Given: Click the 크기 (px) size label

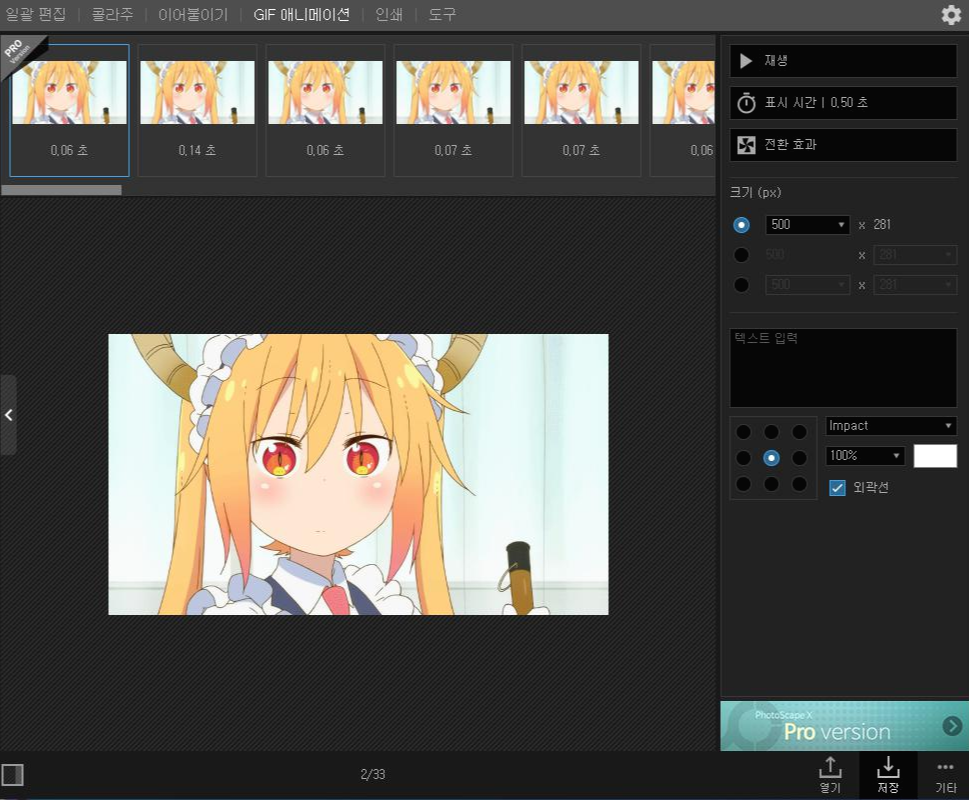Looking at the screenshot, I should (x=755, y=193).
